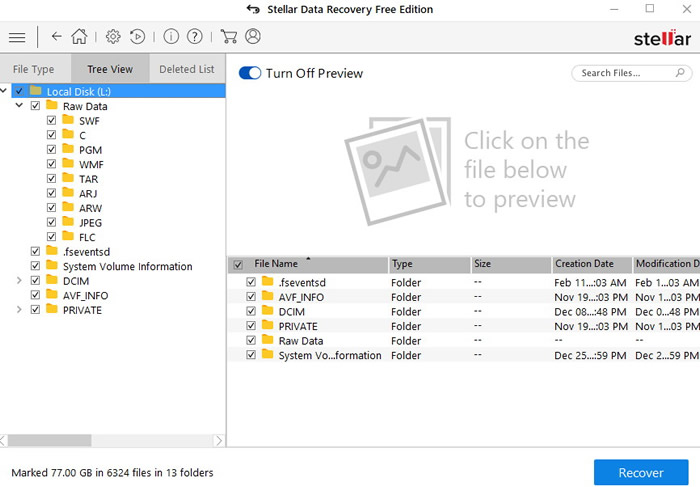This screenshot has height=487, width=700.
Task: Expand the PRIVATE folder in tree
Action: pyautogui.click(x=20, y=310)
